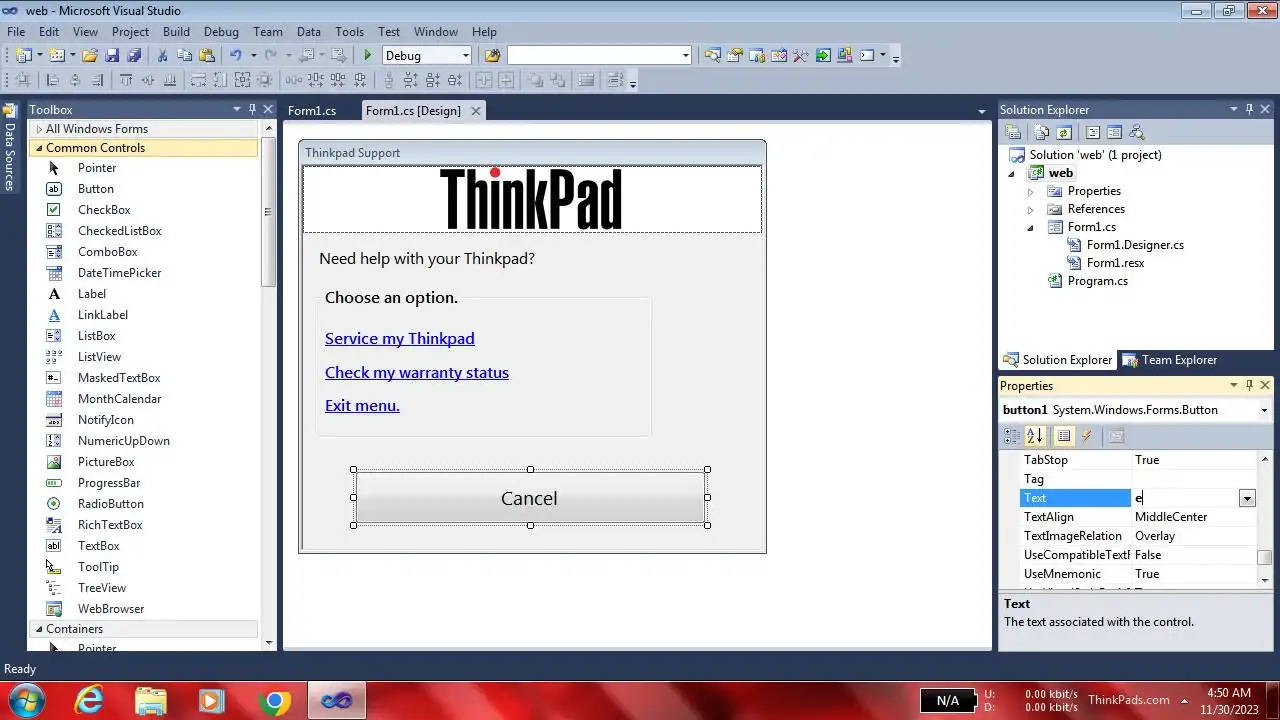
Task: Click the Make Same Size icon
Action: [x=242, y=80]
